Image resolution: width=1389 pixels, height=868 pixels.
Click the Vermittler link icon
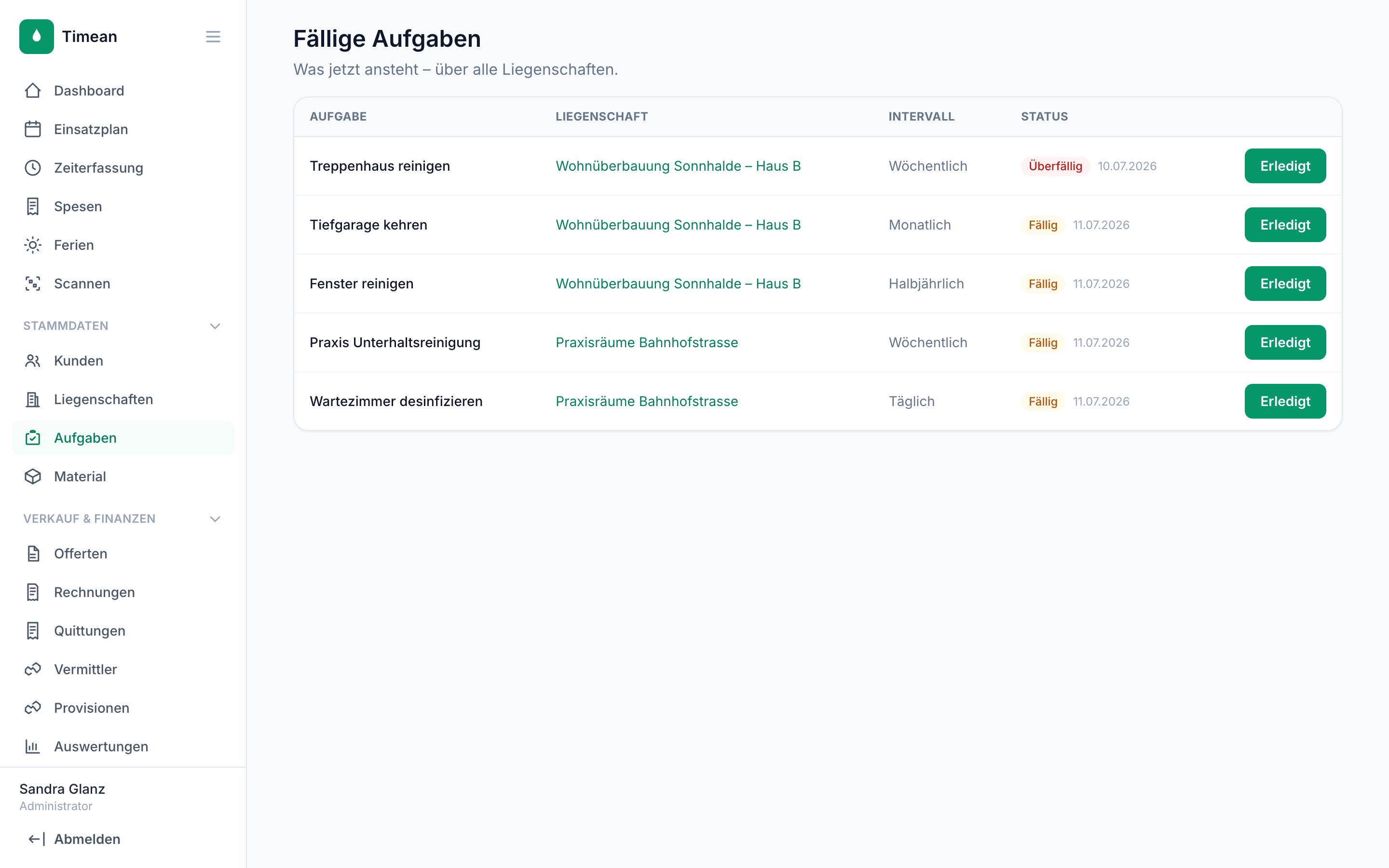[33, 669]
